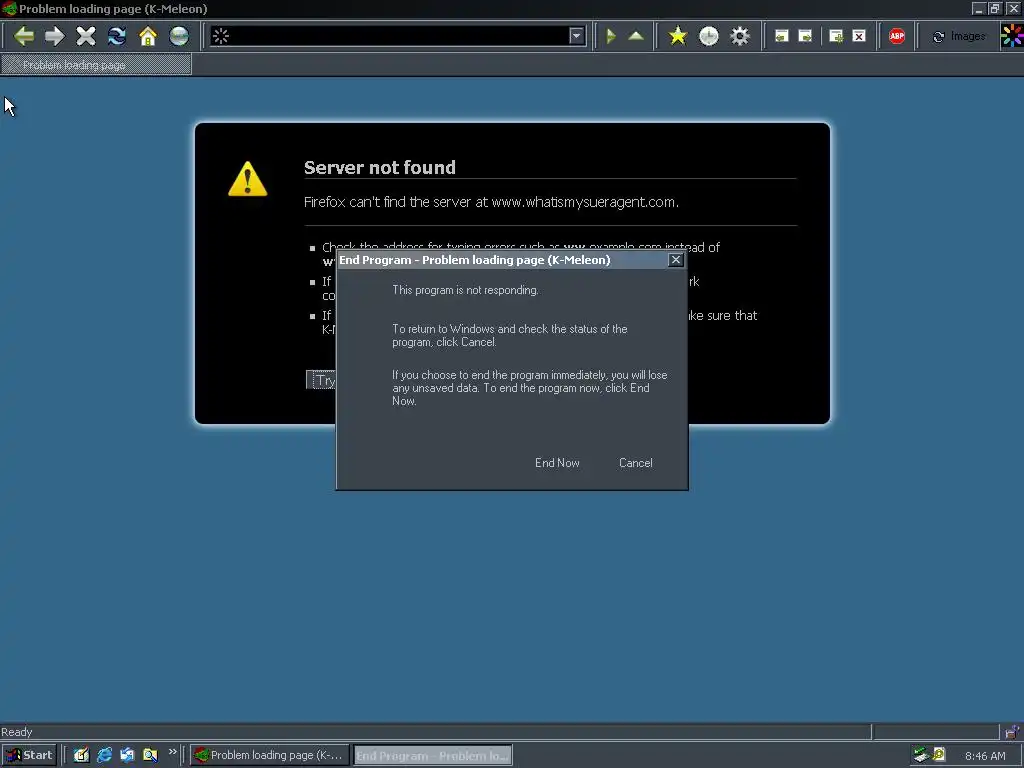1024x768 pixels.
Task: Switch to End Program taskbar button
Action: pyautogui.click(x=433, y=756)
